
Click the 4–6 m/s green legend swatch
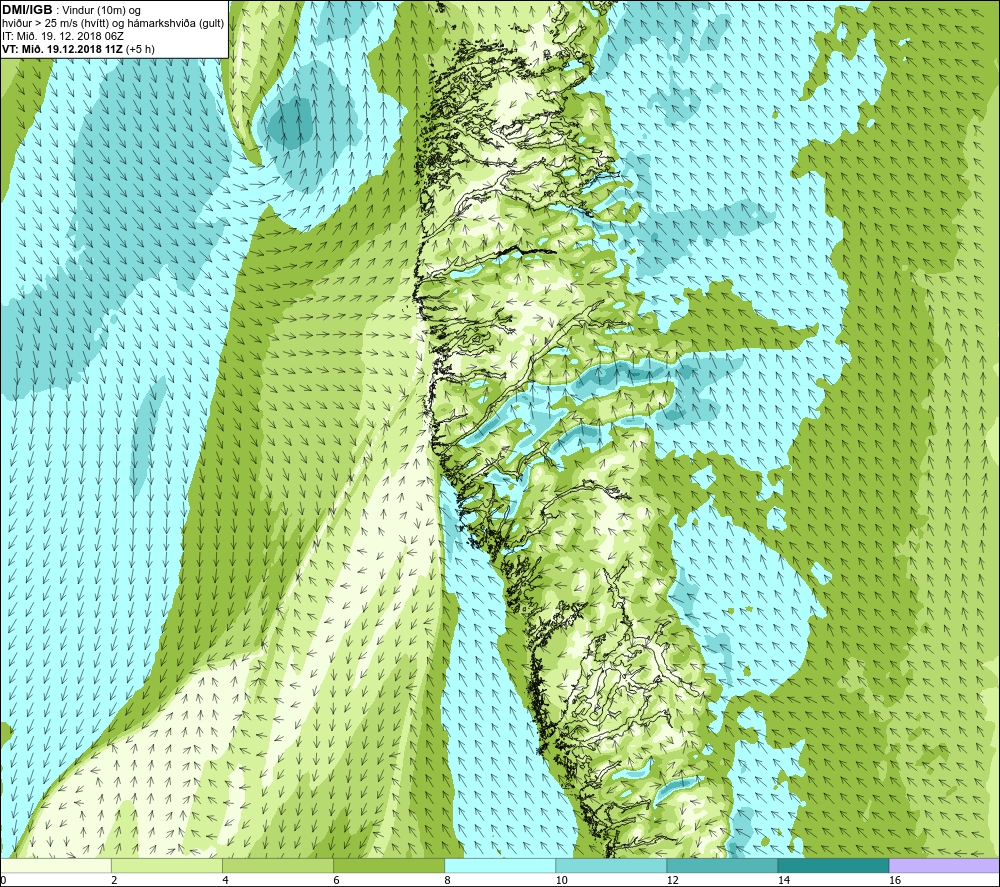(x=278, y=865)
